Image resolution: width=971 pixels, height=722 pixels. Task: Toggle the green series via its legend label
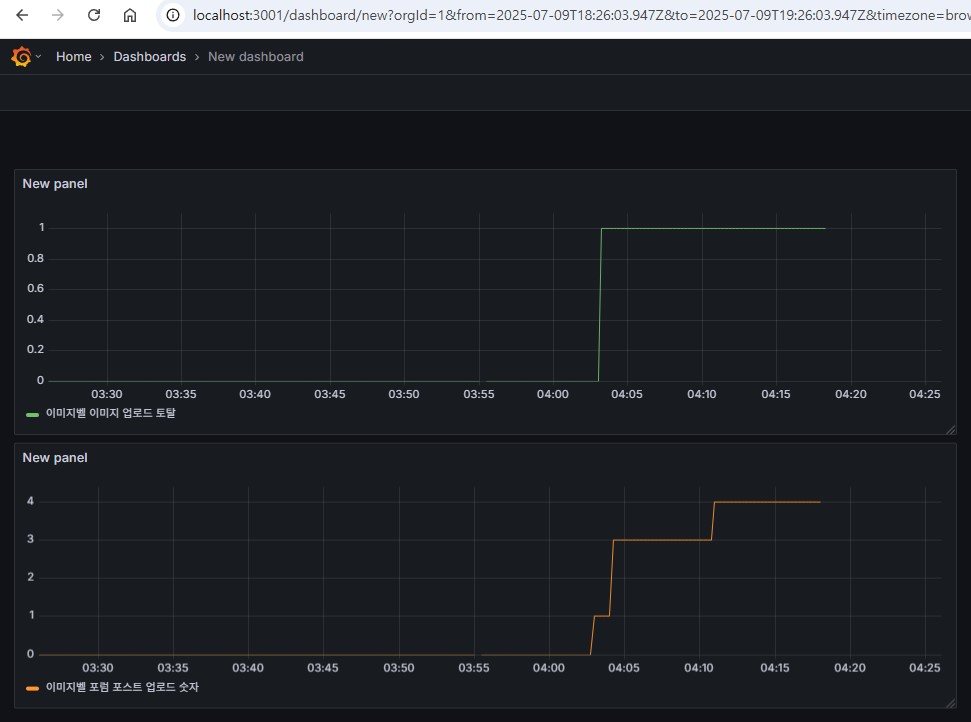click(110, 413)
